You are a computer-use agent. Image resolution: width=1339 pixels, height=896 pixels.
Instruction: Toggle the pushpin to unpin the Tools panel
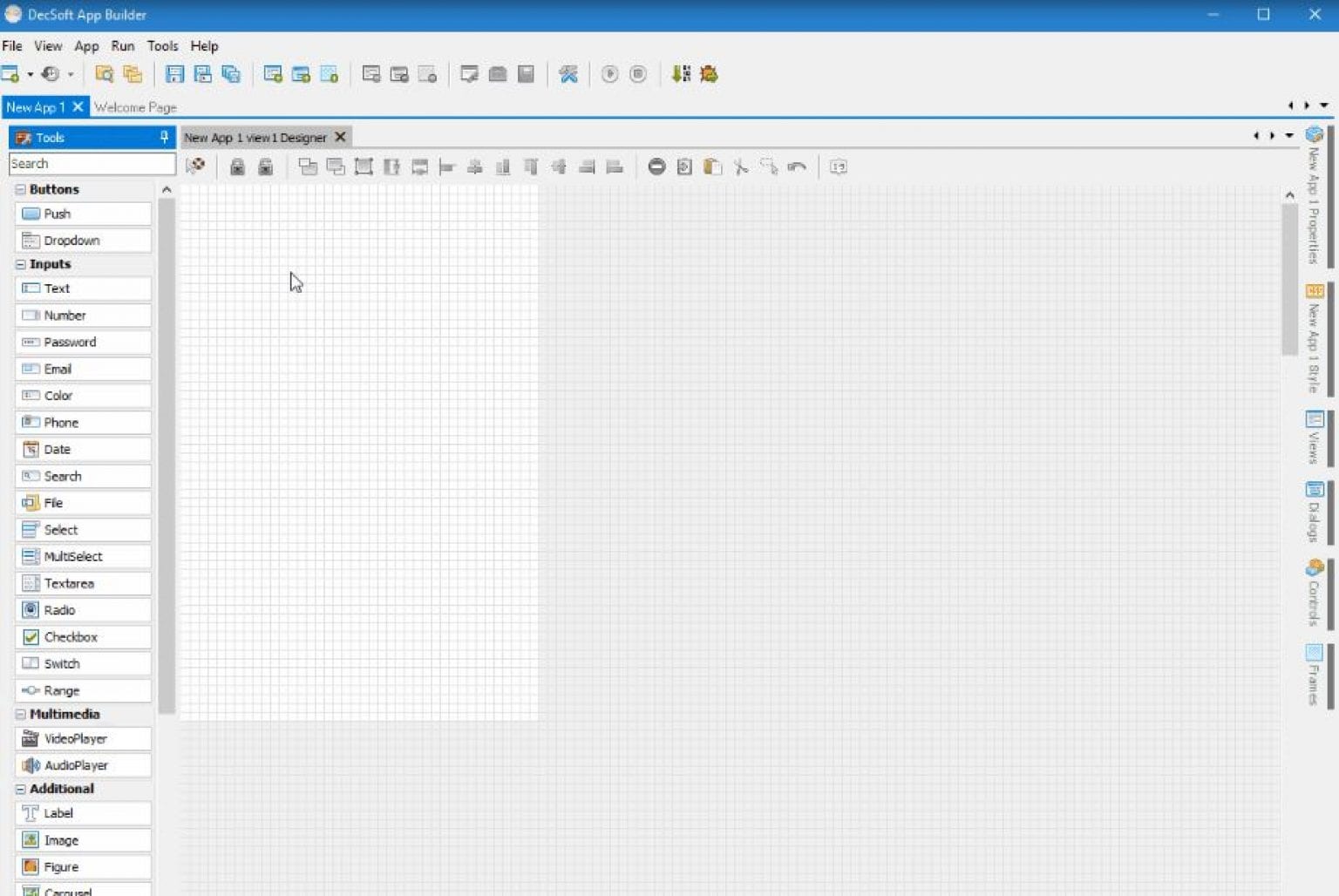pos(162,137)
